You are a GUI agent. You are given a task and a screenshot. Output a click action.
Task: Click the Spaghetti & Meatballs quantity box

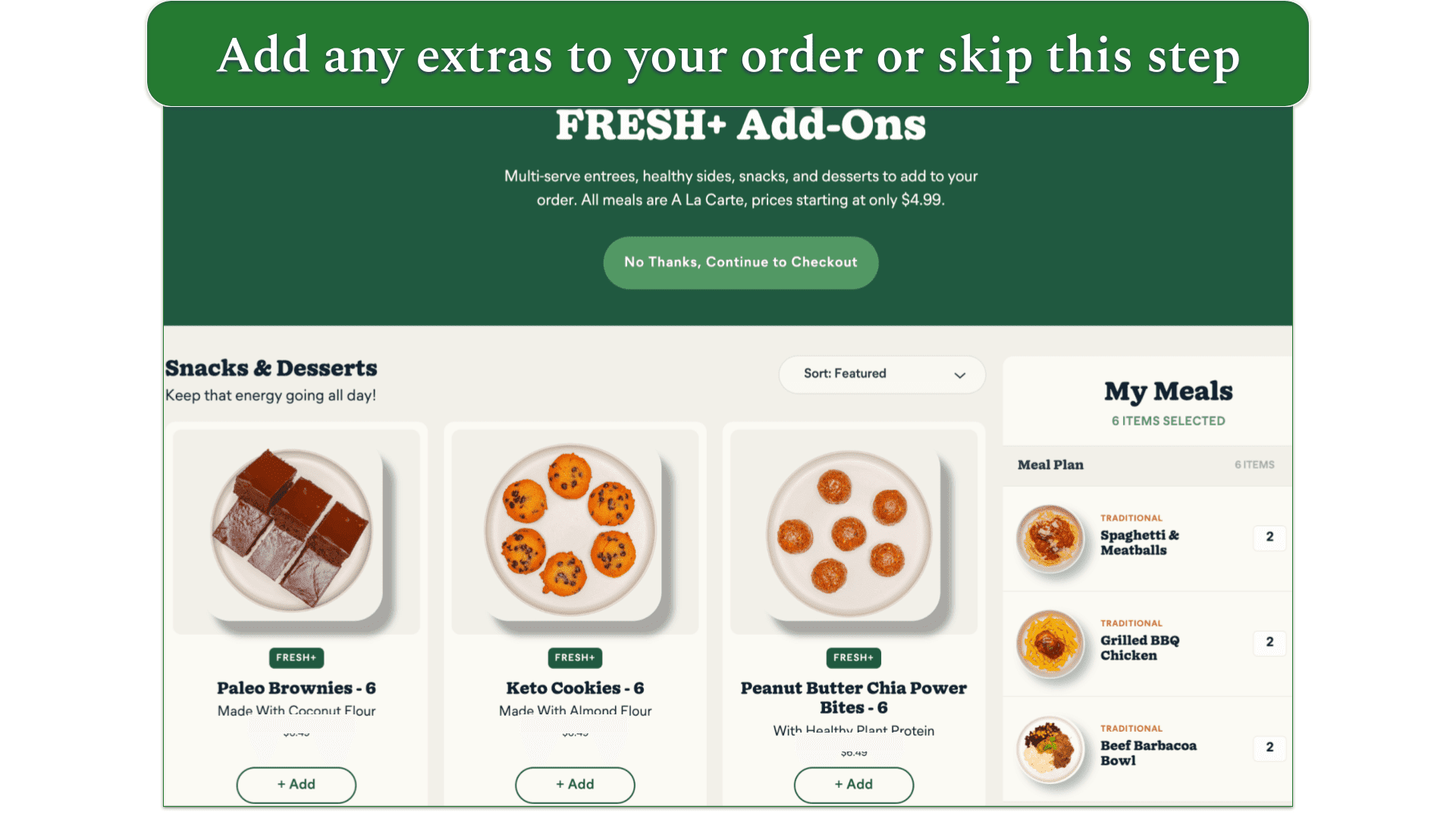[1269, 538]
